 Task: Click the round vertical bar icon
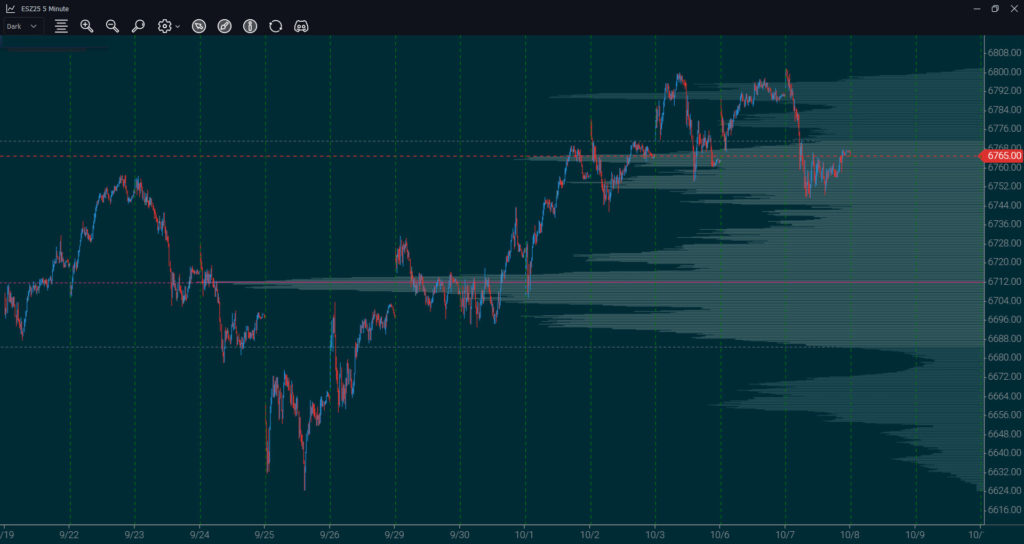(x=250, y=26)
